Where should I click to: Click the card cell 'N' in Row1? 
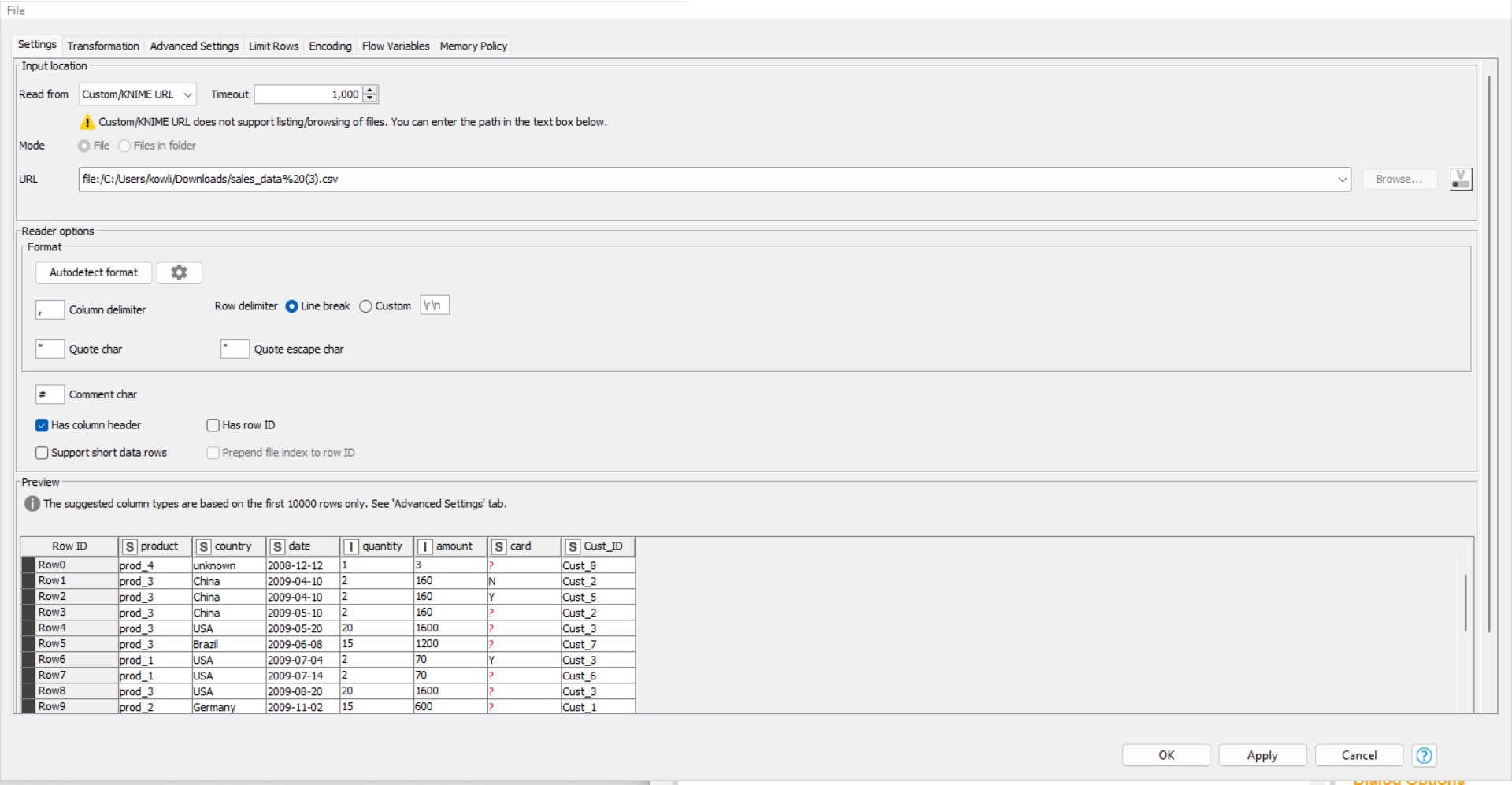pos(524,581)
